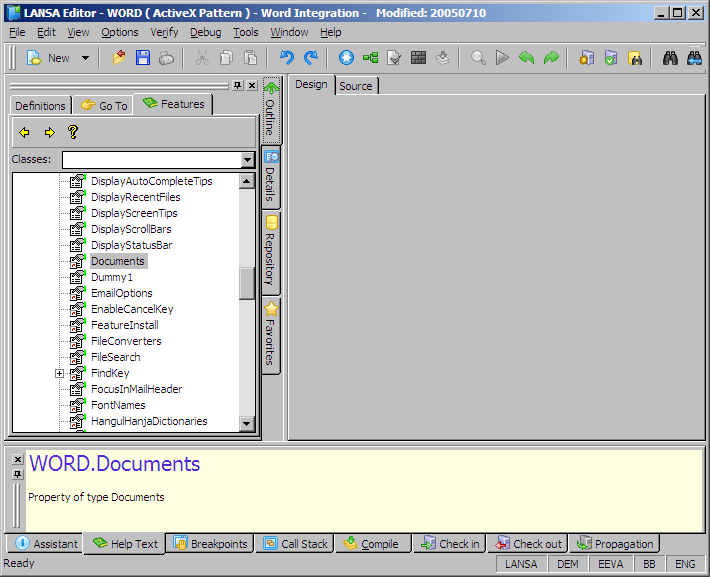710x577 pixels.
Task: Select EmailOptions in the feature list
Action: (x=121, y=293)
